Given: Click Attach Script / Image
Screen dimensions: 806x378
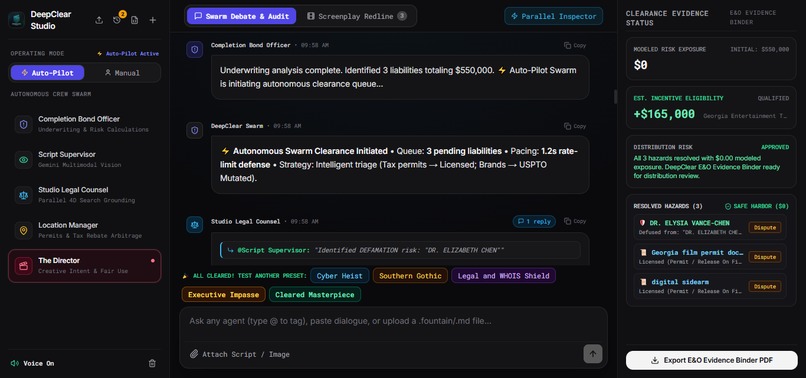Looking at the screenshot, I should tap(240, 354).
